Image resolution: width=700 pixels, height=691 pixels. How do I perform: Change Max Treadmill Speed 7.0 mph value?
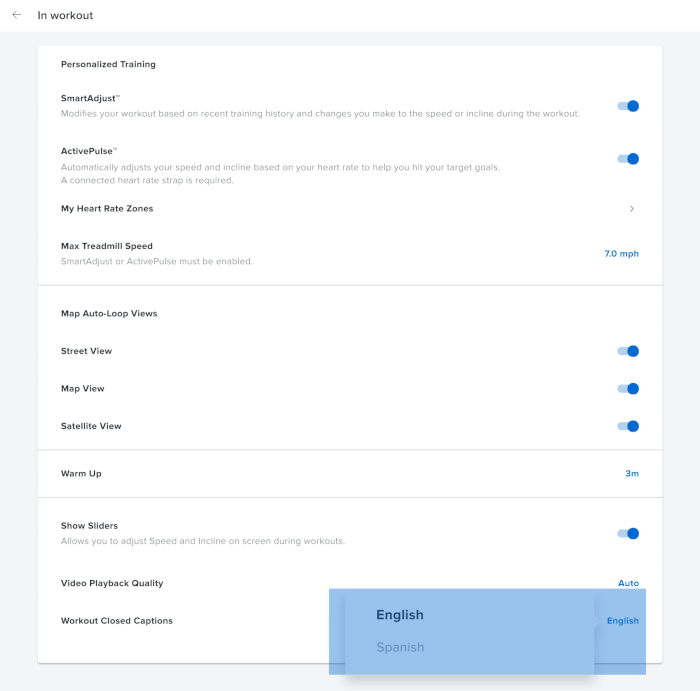pos(621,254)
